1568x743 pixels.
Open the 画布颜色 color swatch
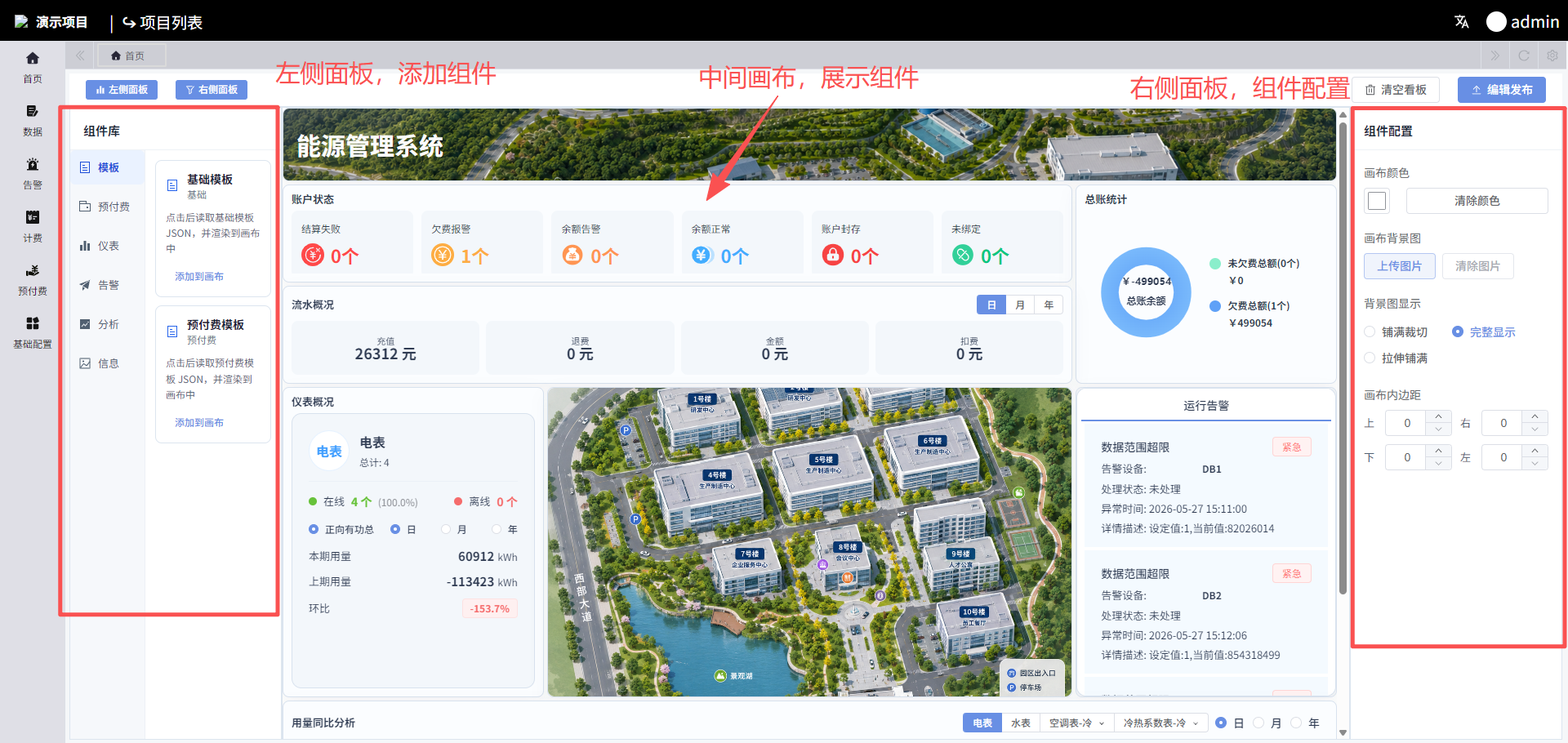coord(1377,201)
